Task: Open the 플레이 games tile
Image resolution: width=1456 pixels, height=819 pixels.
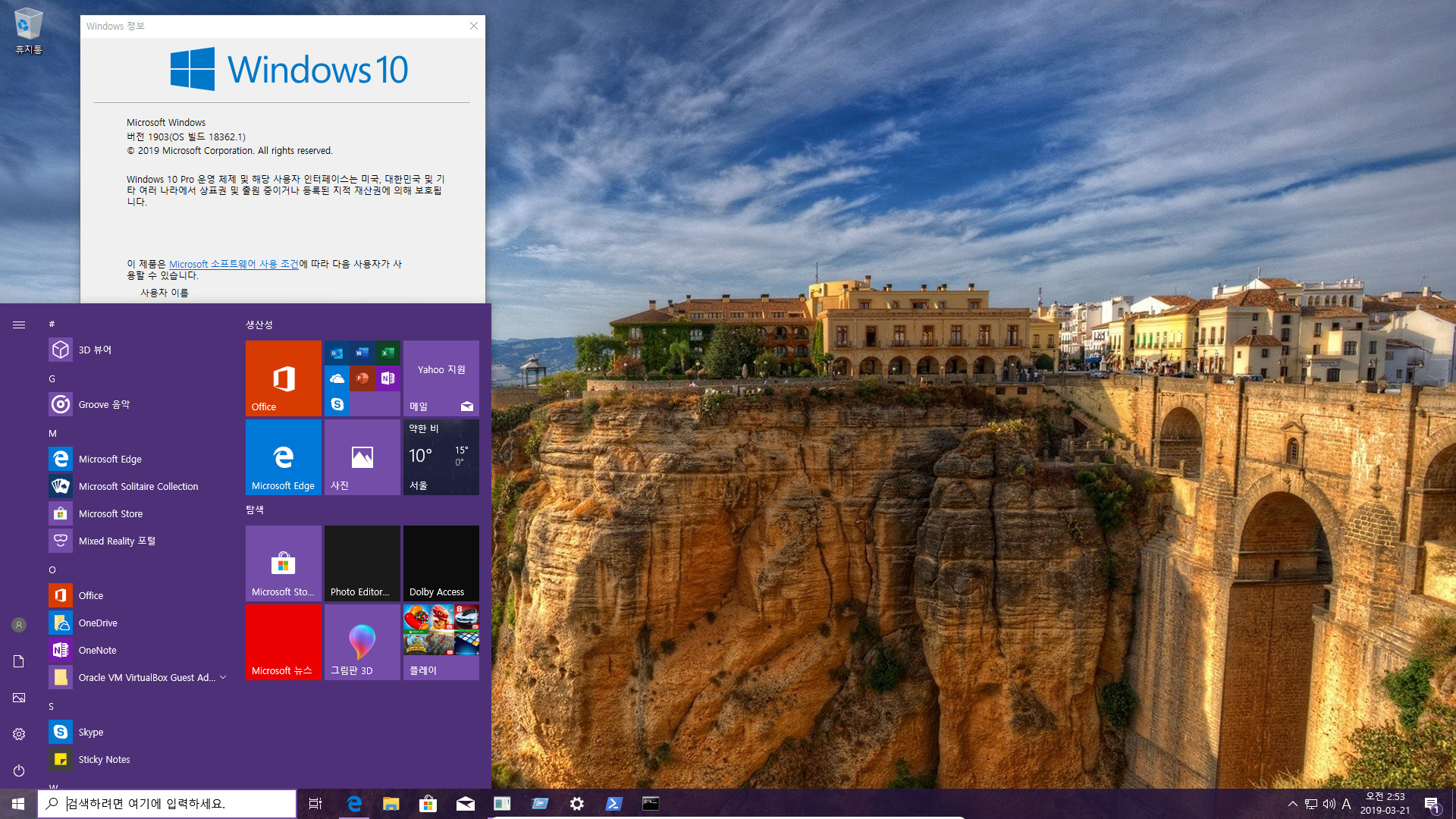Action: click(x=441, y=642)
